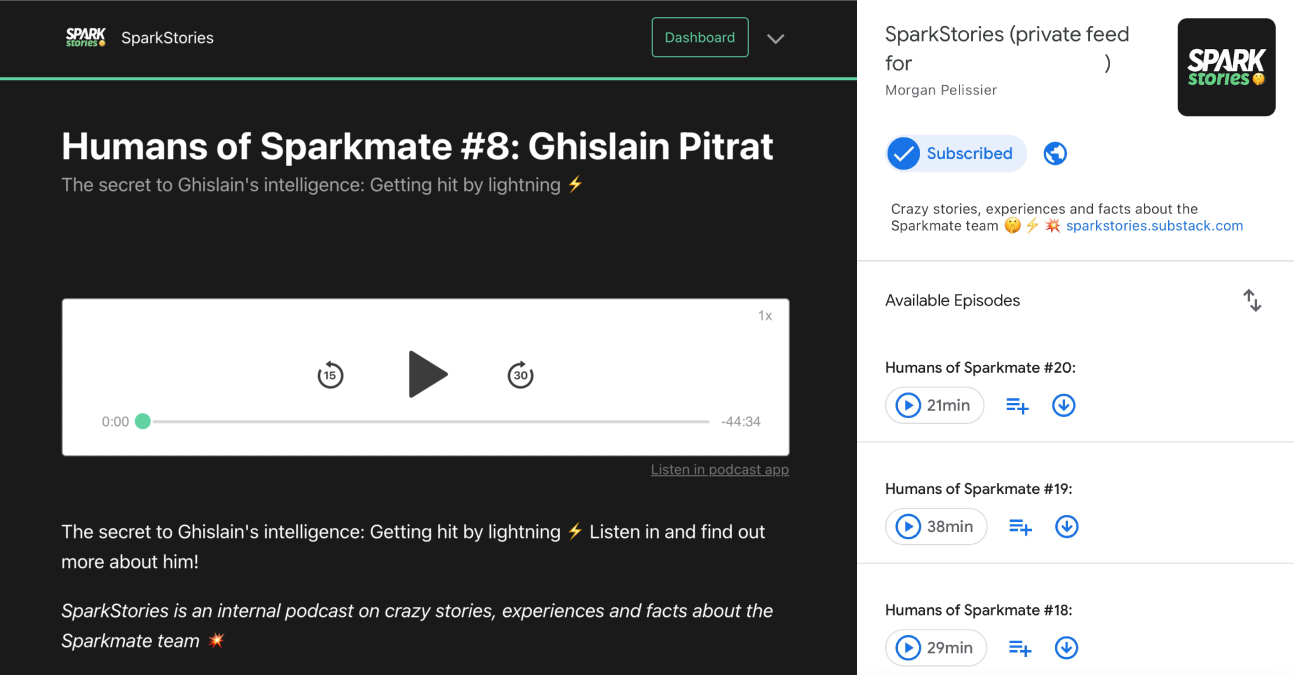Open the SparkStories home link
This screenshot has width=1294, height=675.
pyautogui.click(x=167, y=38)
